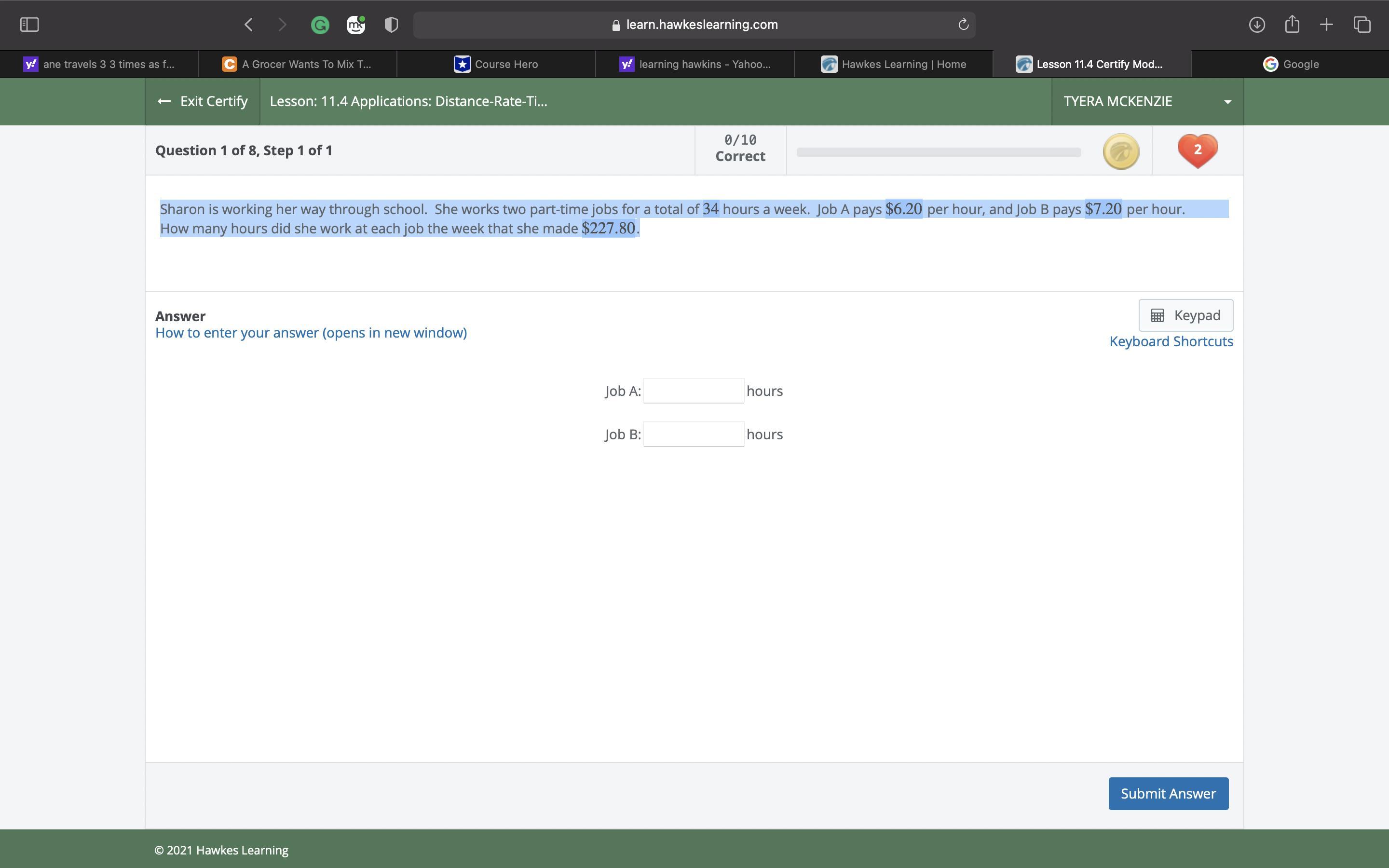Click the Grammarly extension icon

click(320, 25)
